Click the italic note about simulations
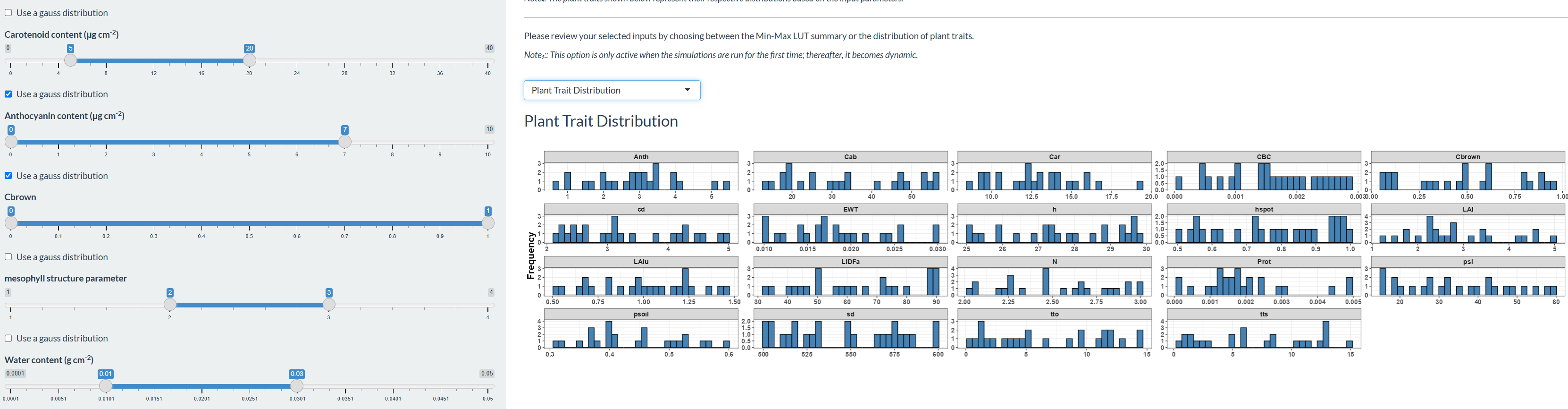Viewport: 1568px width, 409px height. tap(721, 55)
